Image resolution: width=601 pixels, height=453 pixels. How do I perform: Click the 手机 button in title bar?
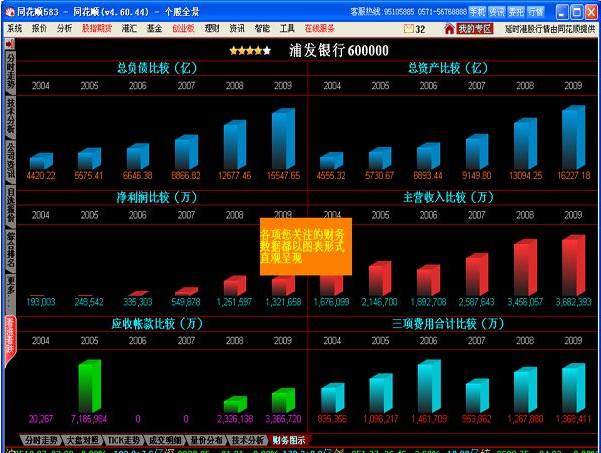[477, 12]
